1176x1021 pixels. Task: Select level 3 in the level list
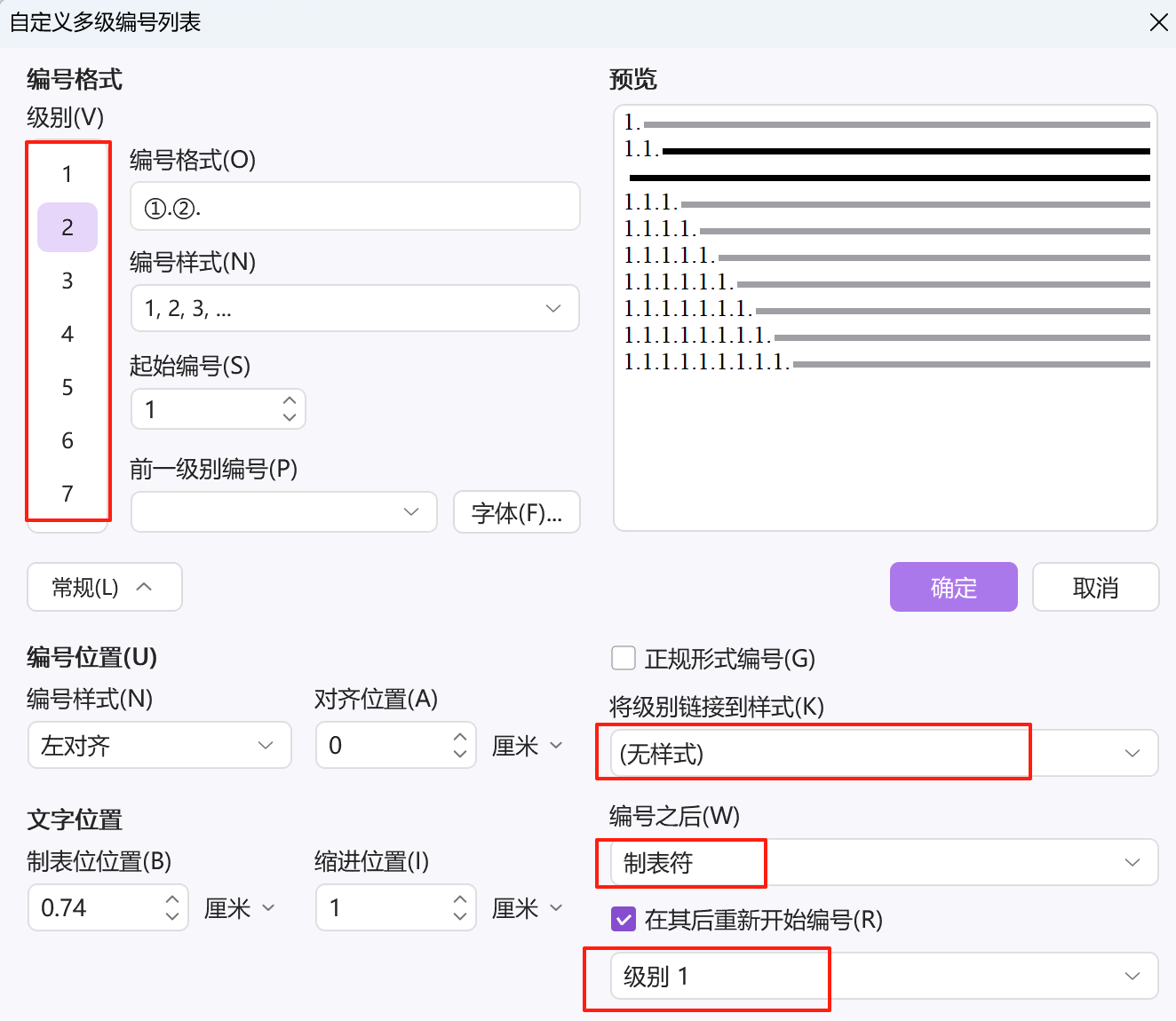click(68, 281)
